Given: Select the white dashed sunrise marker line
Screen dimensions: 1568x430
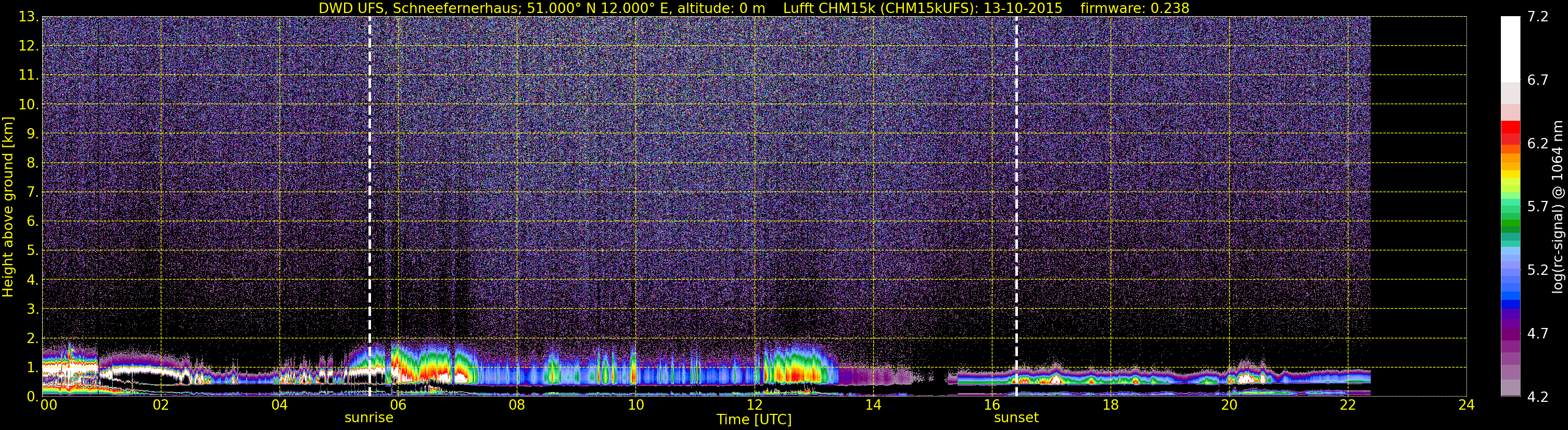Looking at the screenshot, I should click(369, 207).
